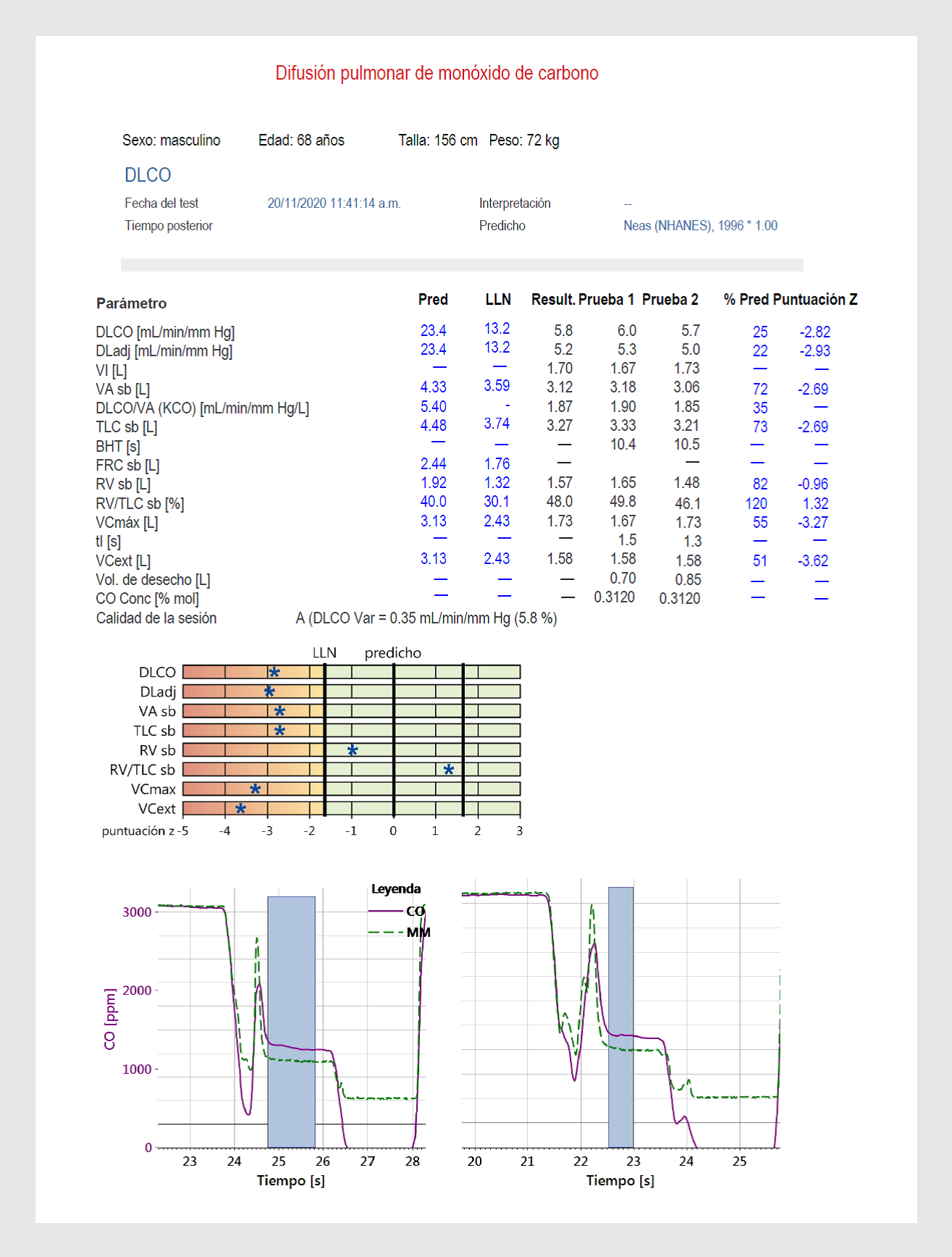Click the DLCO row asterisk in z-score chart
Viewport: 952px width, 1257px height.
pos(274,673)
